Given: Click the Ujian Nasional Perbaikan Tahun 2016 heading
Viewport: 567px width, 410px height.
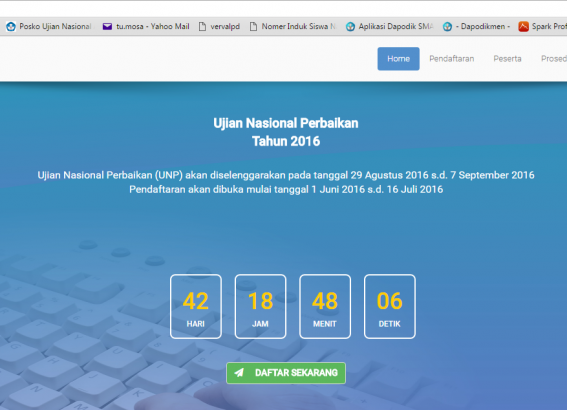Looking at the screenshot, I should 286,132.
